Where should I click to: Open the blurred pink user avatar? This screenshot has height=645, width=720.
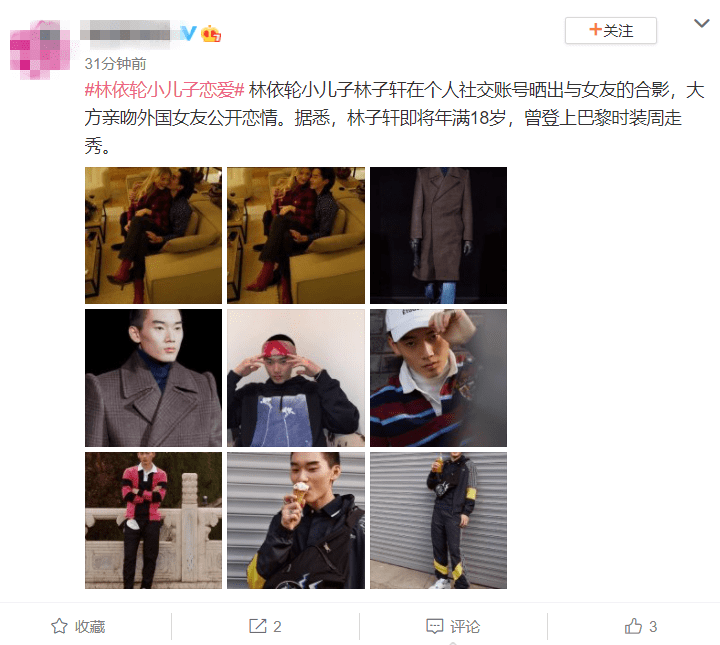(x=40, y=50)
